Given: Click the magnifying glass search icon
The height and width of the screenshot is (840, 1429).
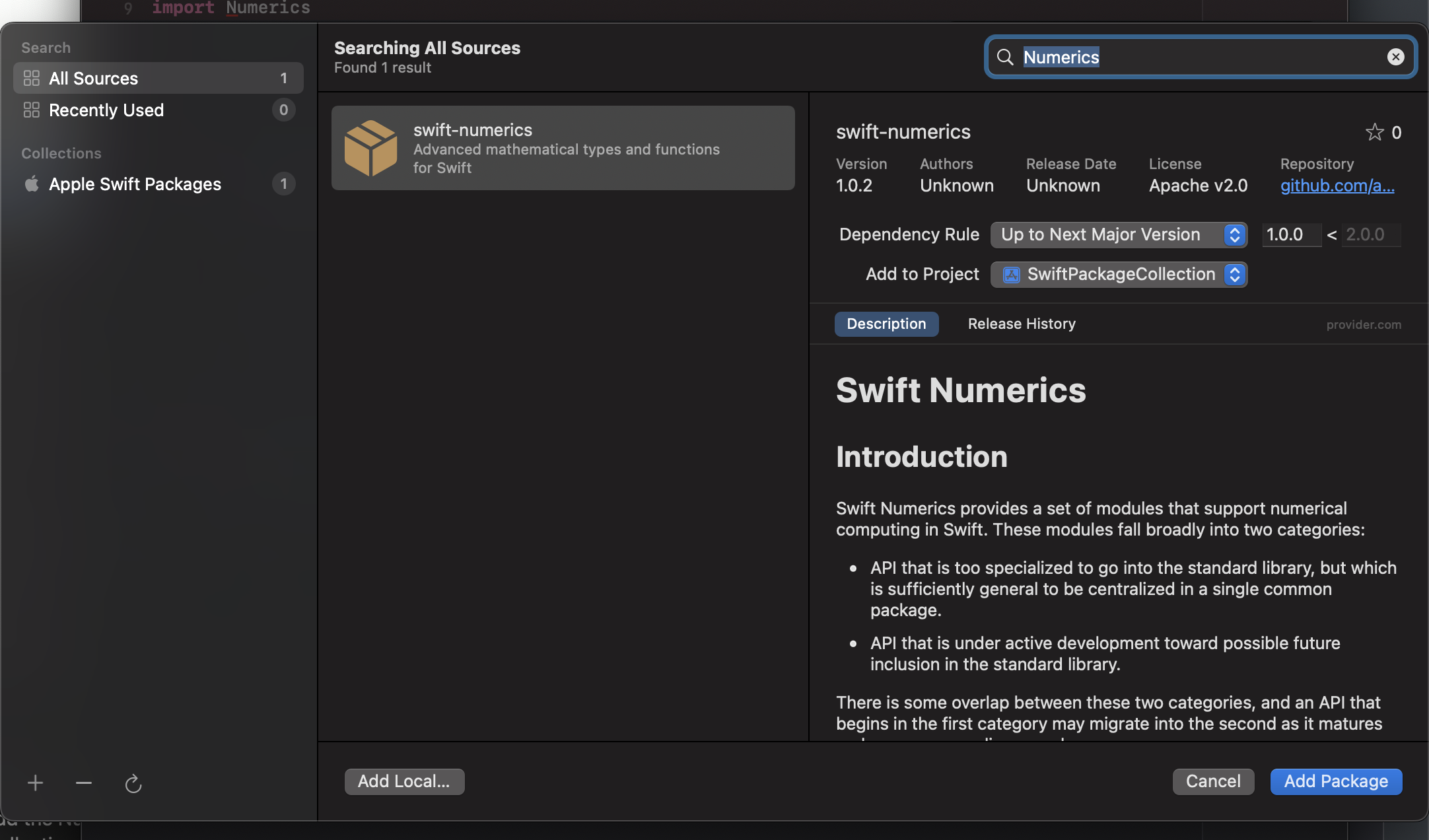Looking at the screenshot, I should click(1005, 57).
